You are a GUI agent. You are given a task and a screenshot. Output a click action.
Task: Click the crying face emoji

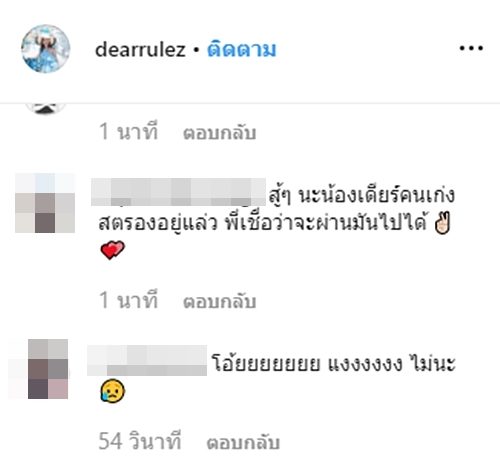tap(113, 391)
